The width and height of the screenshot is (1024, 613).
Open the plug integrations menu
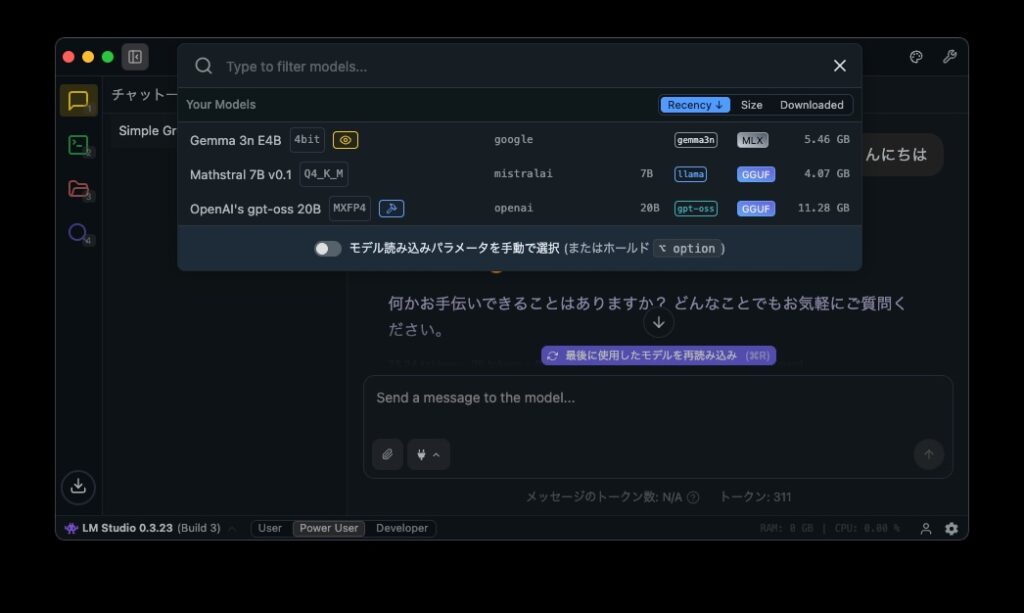click(x=428, y=454)
